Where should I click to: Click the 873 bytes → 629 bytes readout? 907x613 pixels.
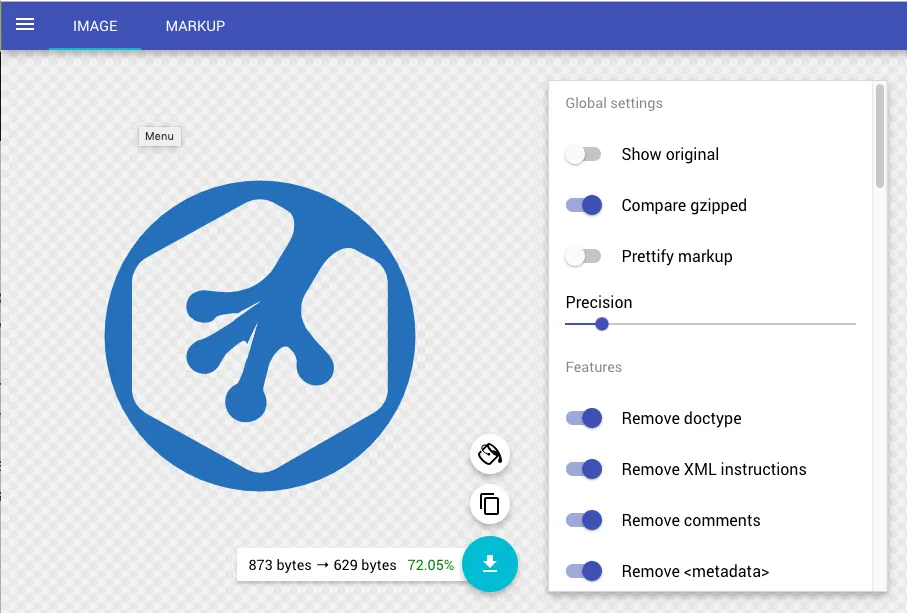pyautogui.click(x=322, y=565)
